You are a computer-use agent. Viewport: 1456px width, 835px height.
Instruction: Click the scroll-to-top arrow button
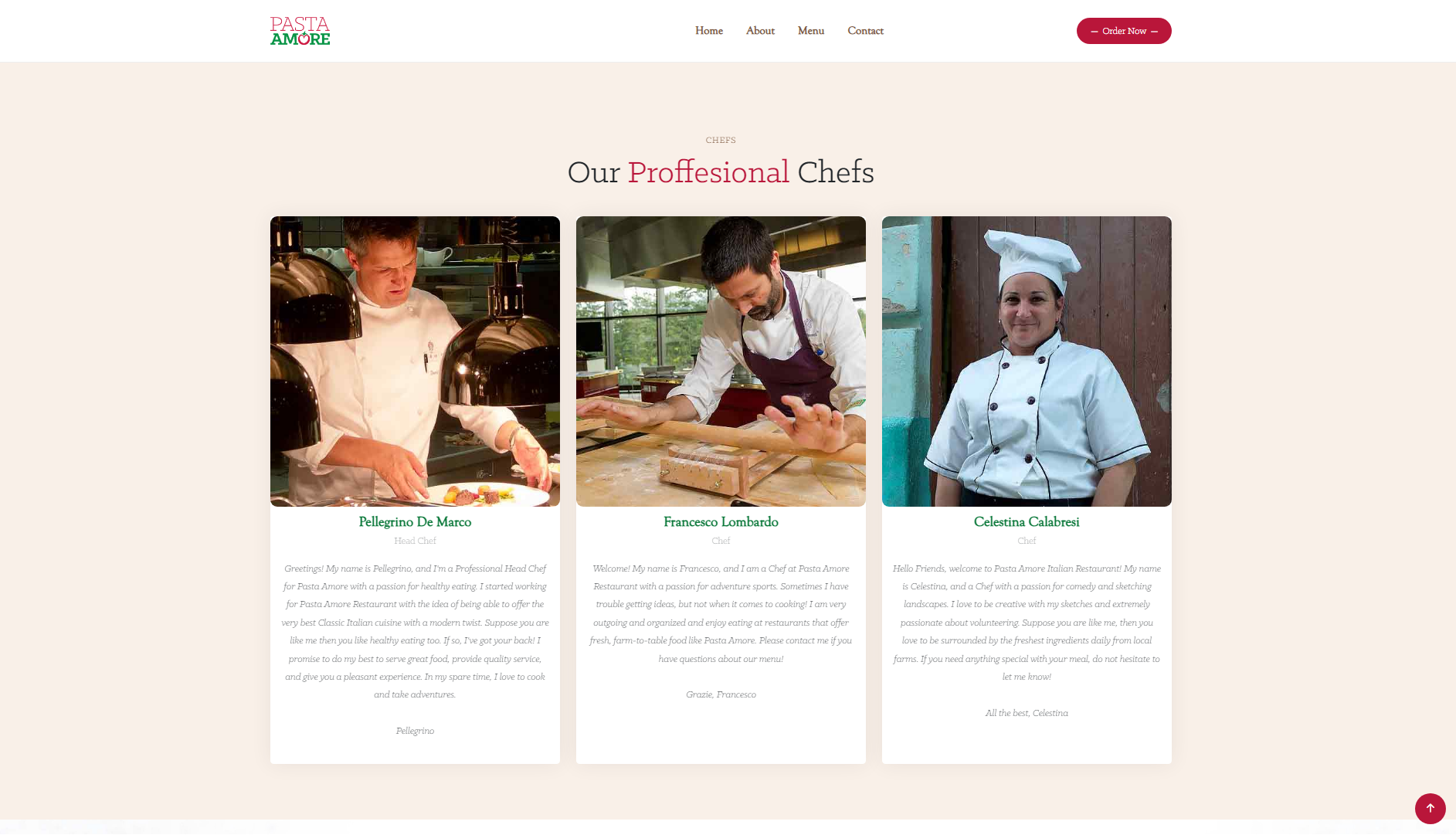pyautogui.click(x=1430, y=808)
